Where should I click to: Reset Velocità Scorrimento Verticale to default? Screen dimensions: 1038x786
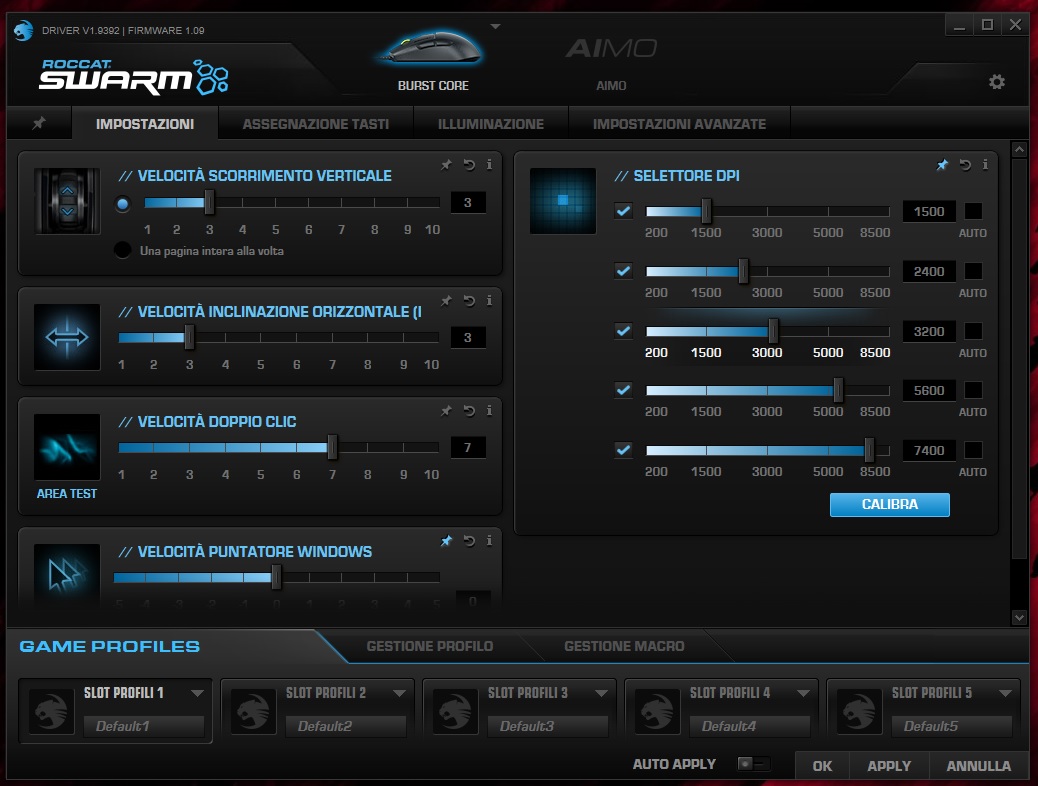[469, 165]
